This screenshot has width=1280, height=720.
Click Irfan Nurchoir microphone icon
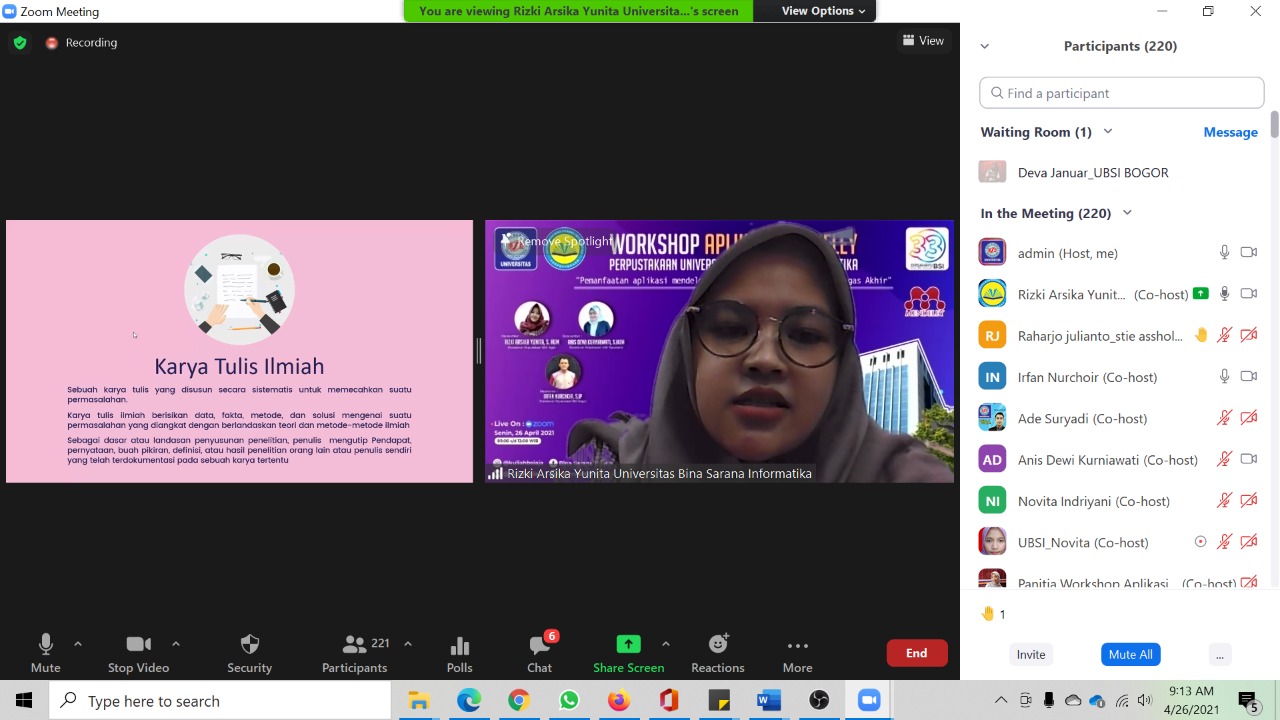point(1224,377)
